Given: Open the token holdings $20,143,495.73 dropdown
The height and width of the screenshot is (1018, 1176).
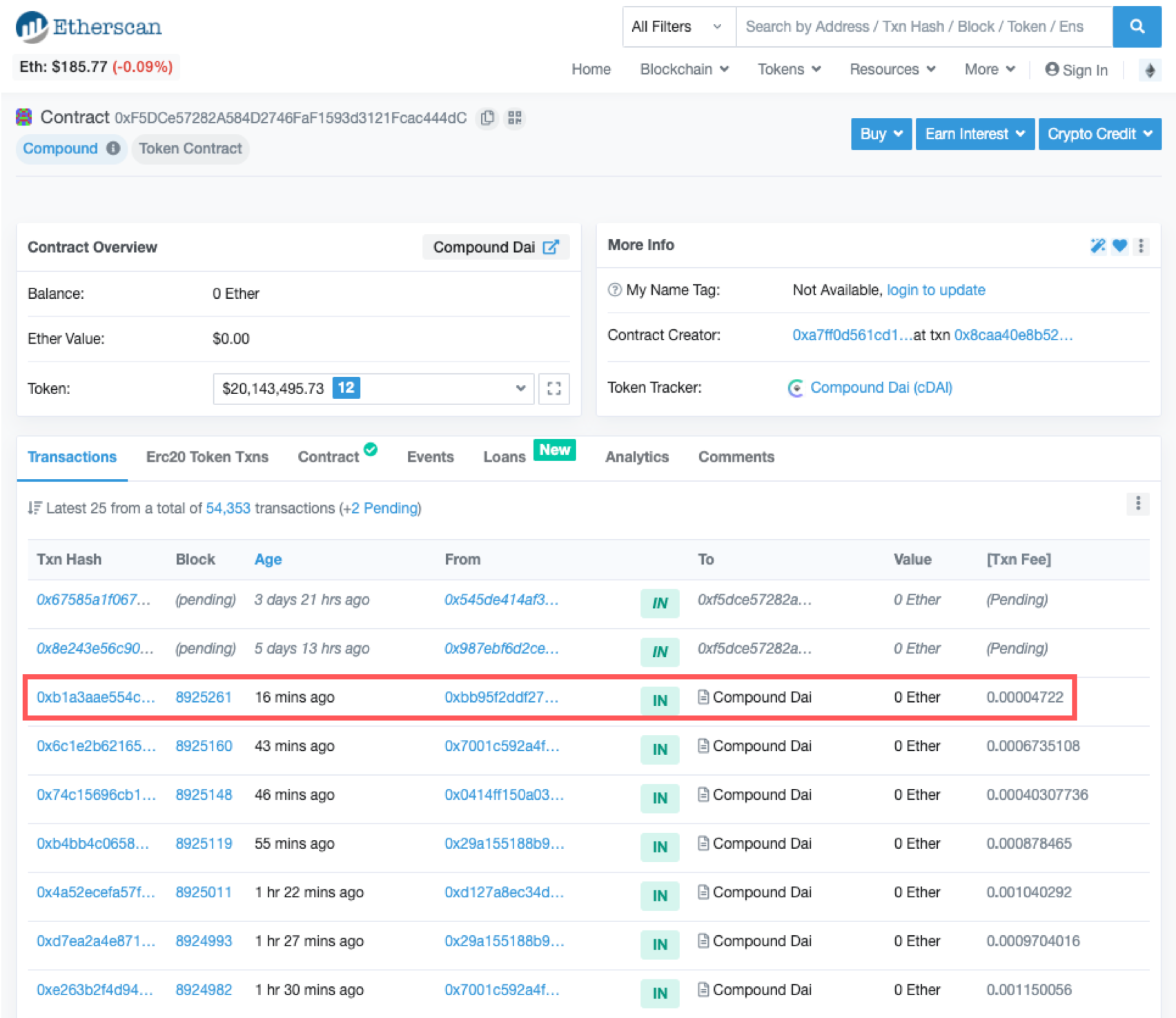Looking at the screenshot, I should coord(373,389).
